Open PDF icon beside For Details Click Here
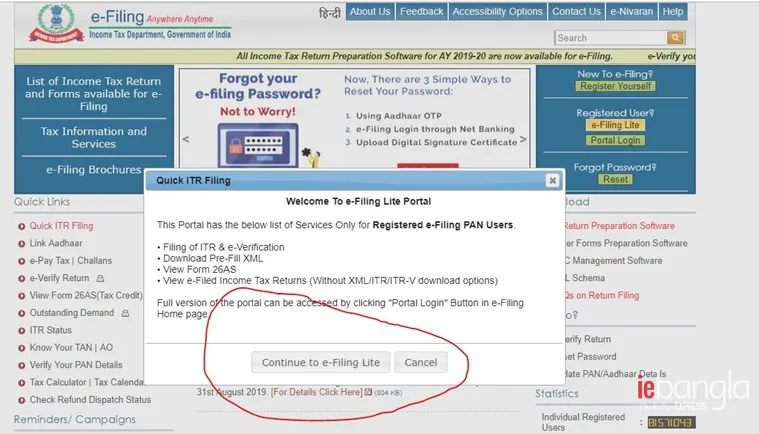Image resolution: width=759 pixels, height=434 pixels. click(368, 392)
